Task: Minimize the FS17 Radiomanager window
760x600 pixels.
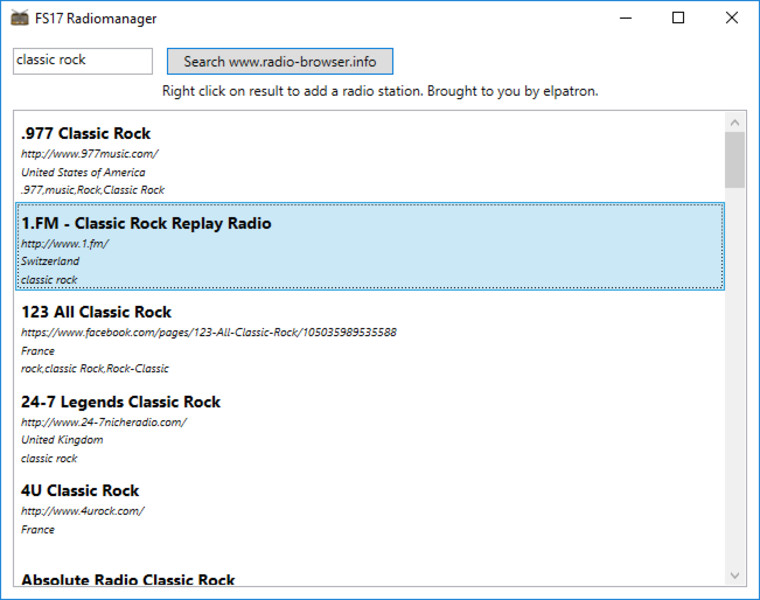Action: tap(626, 18)
